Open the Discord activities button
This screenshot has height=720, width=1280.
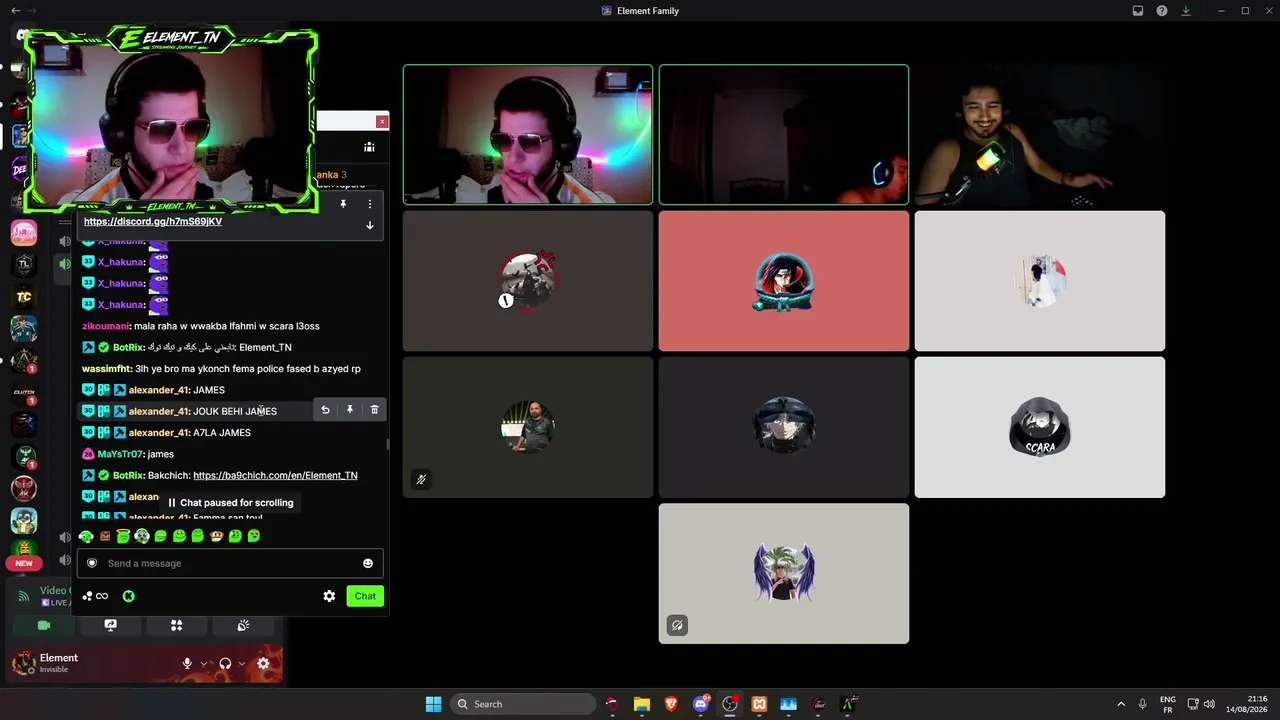pos(176,625)
